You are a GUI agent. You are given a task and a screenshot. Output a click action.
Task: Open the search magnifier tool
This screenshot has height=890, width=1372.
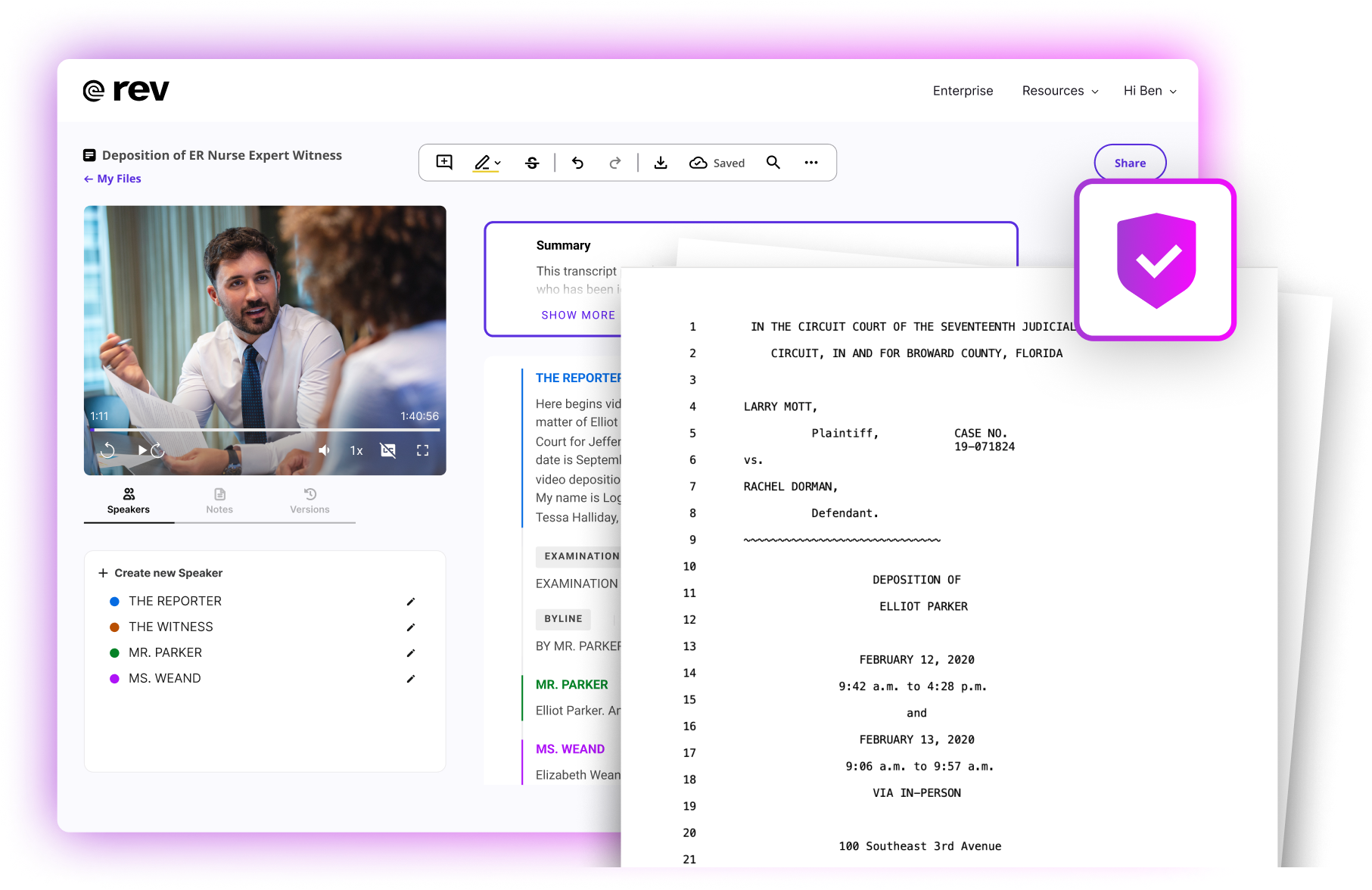[773, 163]
